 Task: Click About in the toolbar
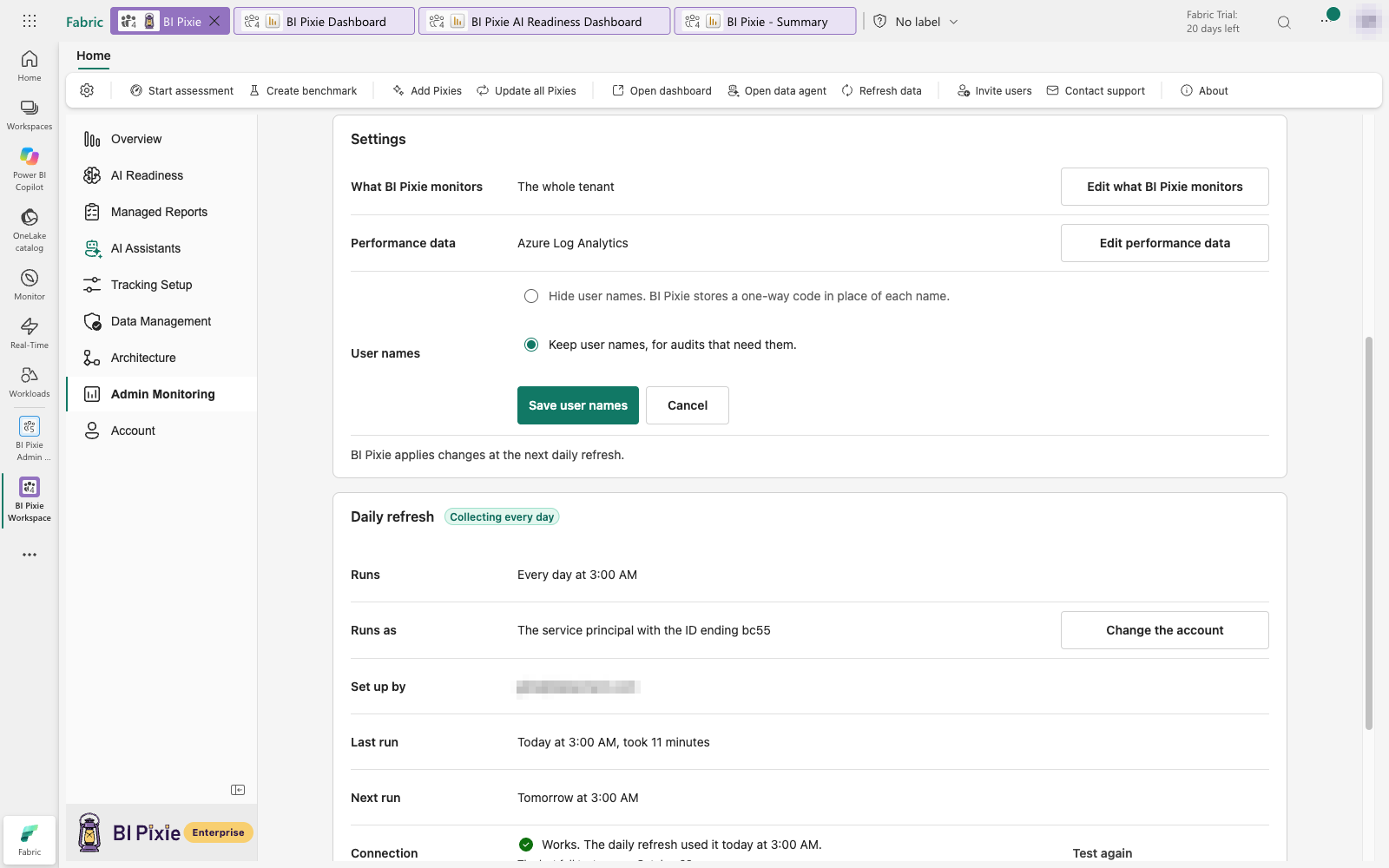point(1204,90)
